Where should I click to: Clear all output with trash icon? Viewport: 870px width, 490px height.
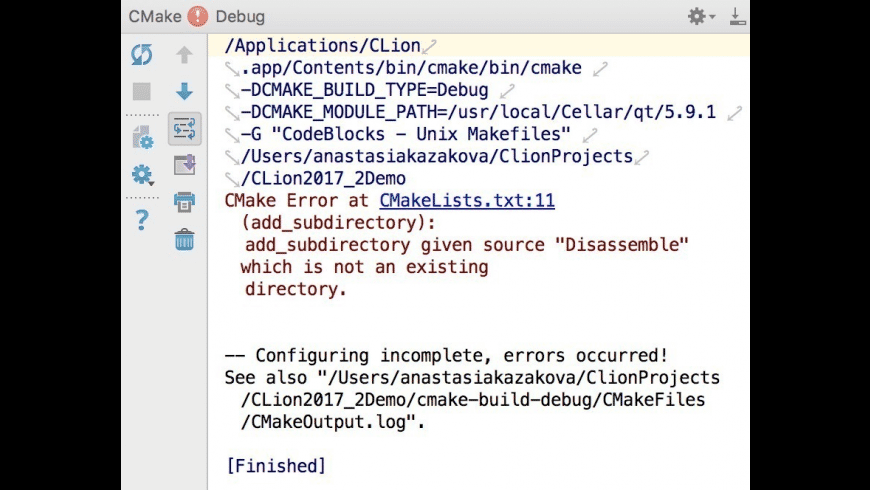coord(184,239)
